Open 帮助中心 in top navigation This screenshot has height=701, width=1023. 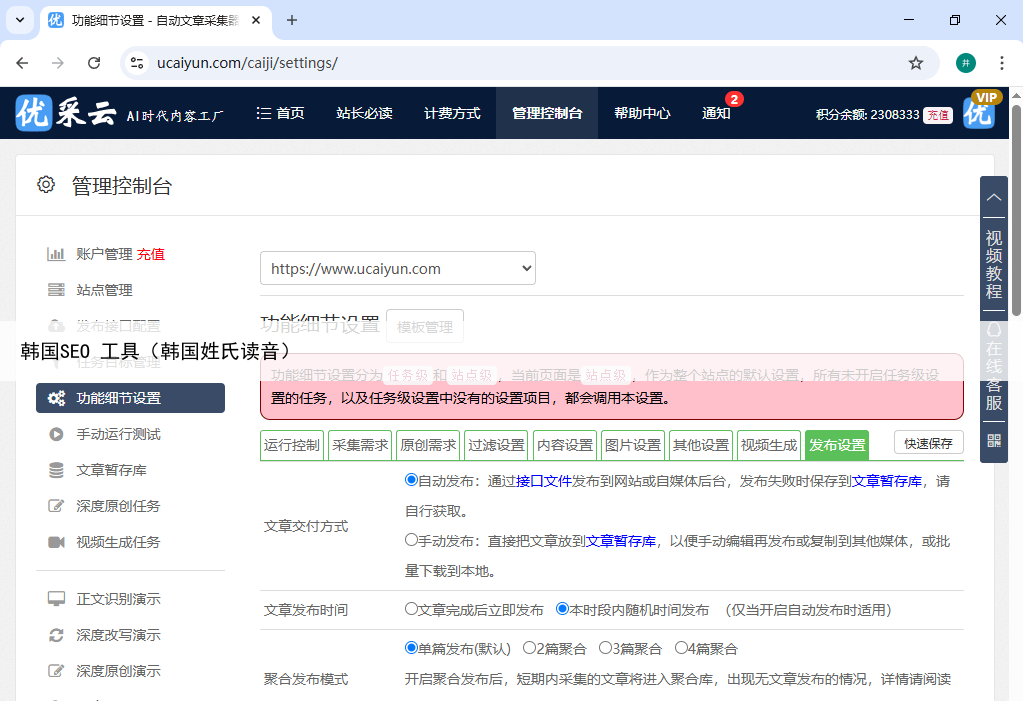tap(642, 113)
